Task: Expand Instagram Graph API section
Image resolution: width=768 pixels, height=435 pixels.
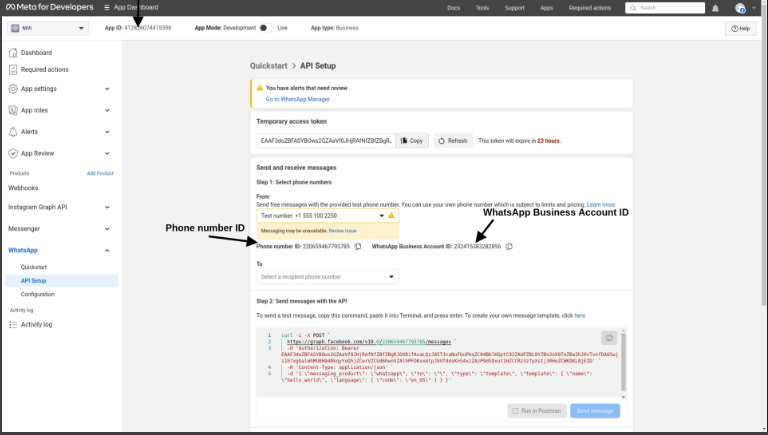Action: (x=107, y=207)
